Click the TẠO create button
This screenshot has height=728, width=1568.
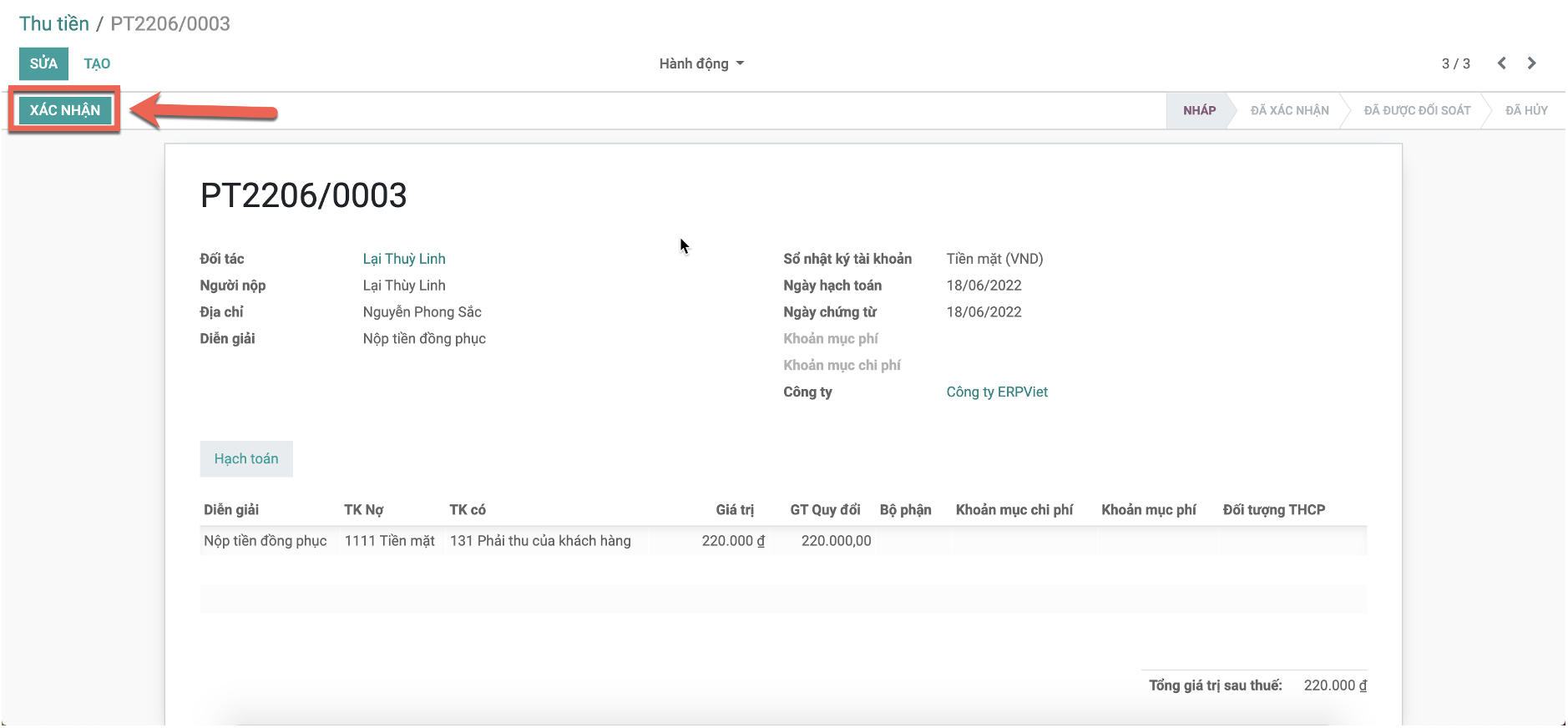coord(97,63)
